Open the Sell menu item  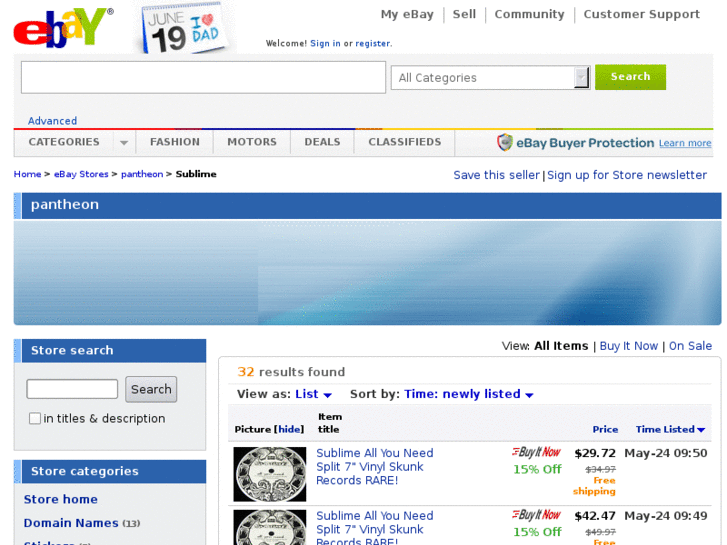coord(464,14)
